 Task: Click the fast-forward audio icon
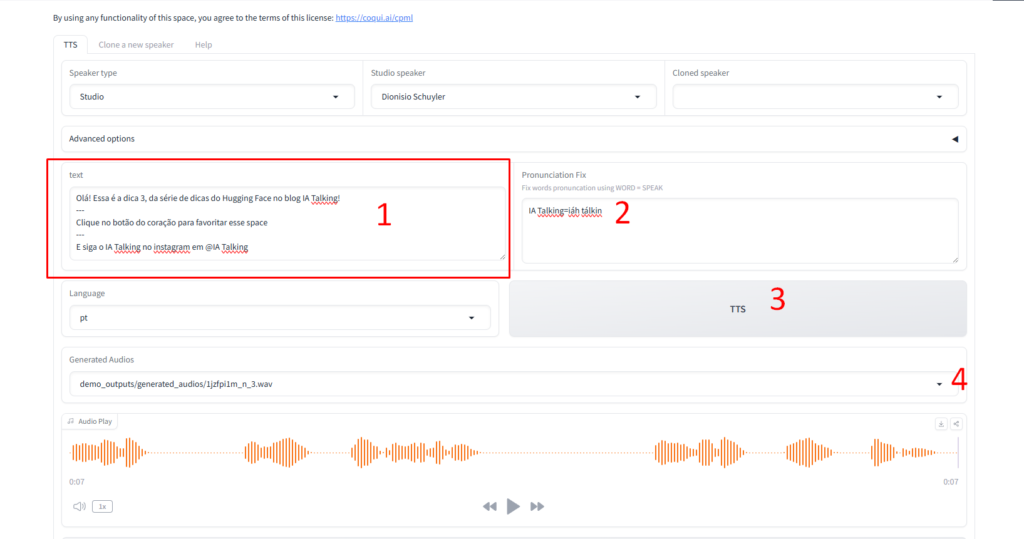coord(537,507)
